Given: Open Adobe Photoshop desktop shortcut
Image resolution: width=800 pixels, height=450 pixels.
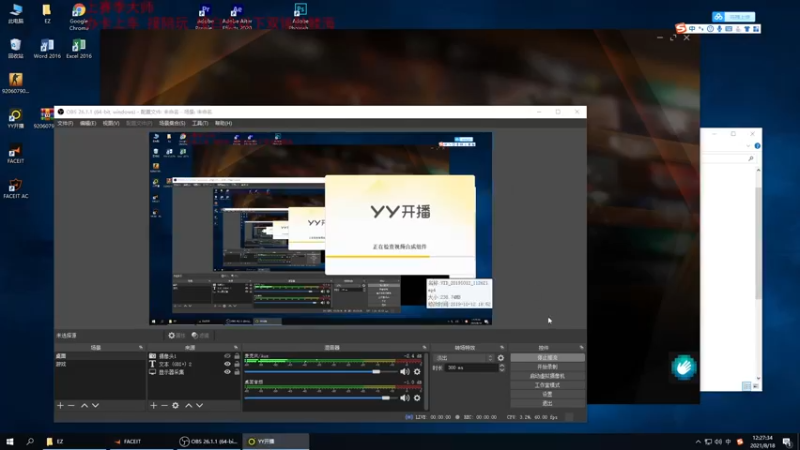Looking at the screenshot, I should (299, 16).
